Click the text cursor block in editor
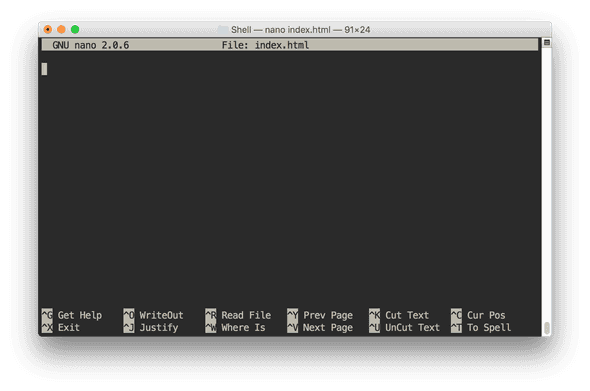 tap(44, 69)
